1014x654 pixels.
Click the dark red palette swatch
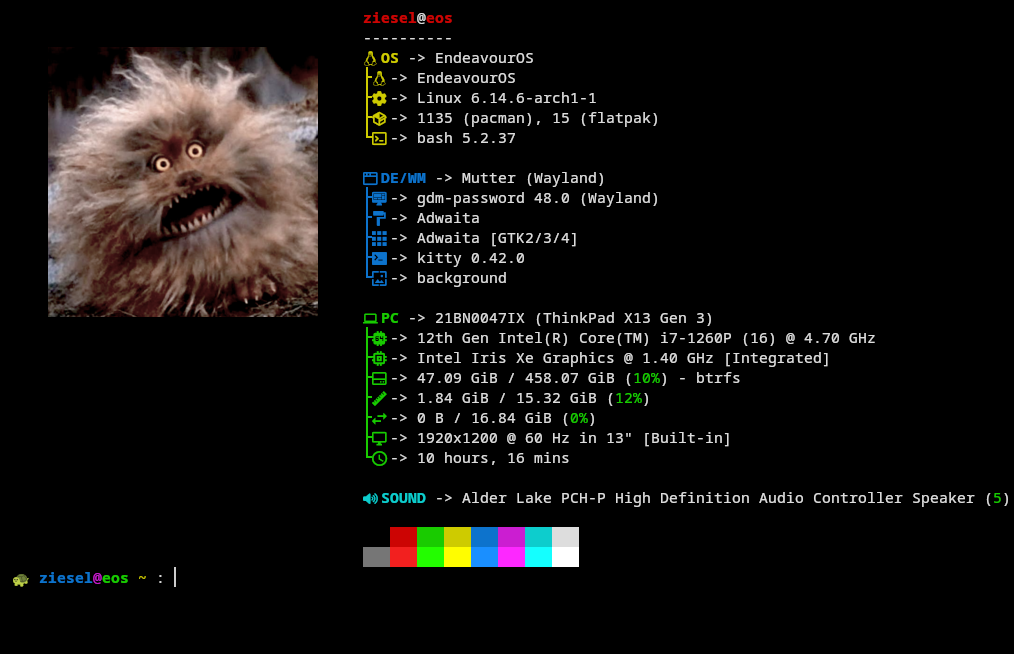point(404,537)
